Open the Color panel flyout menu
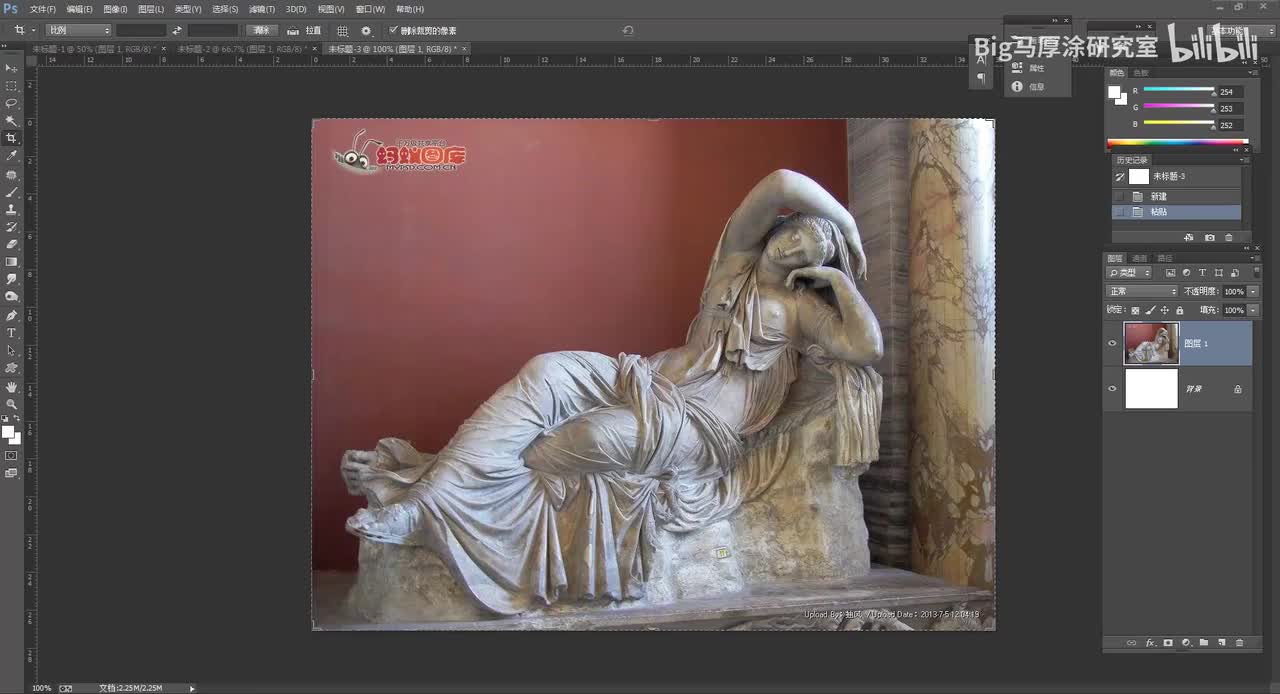Viewport: 1280px width, 694px height. [x=1254, y=73]
